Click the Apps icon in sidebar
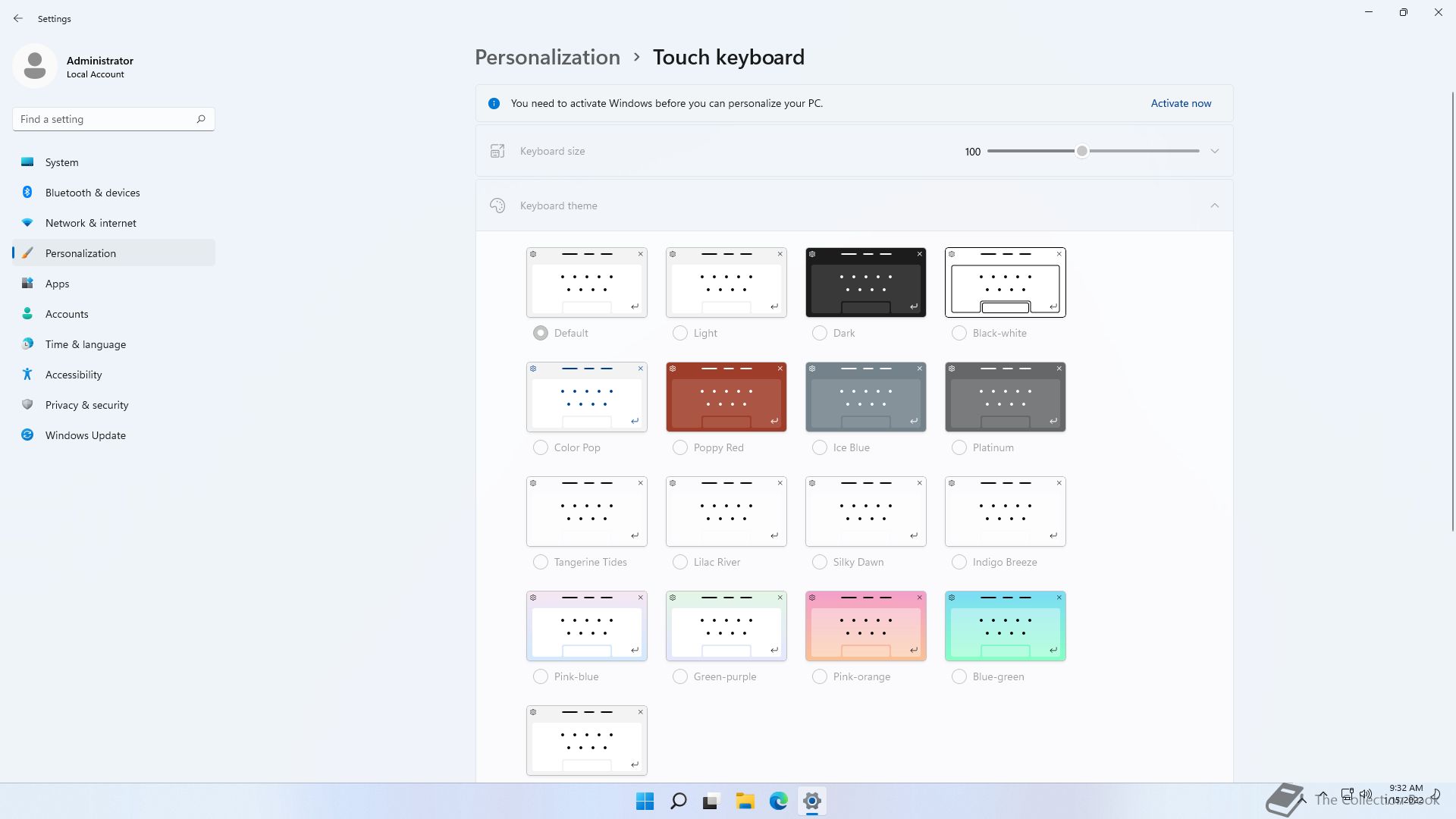 tap(27, 284)
